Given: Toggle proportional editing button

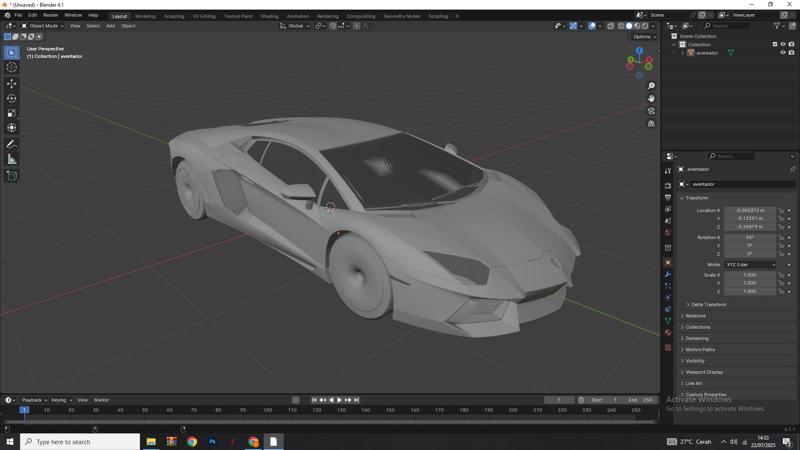Looking at the screenshot, I should tap(357, 26).
